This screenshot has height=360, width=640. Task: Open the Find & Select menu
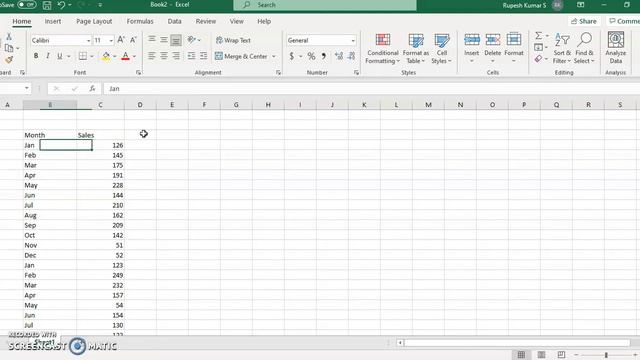584,49
